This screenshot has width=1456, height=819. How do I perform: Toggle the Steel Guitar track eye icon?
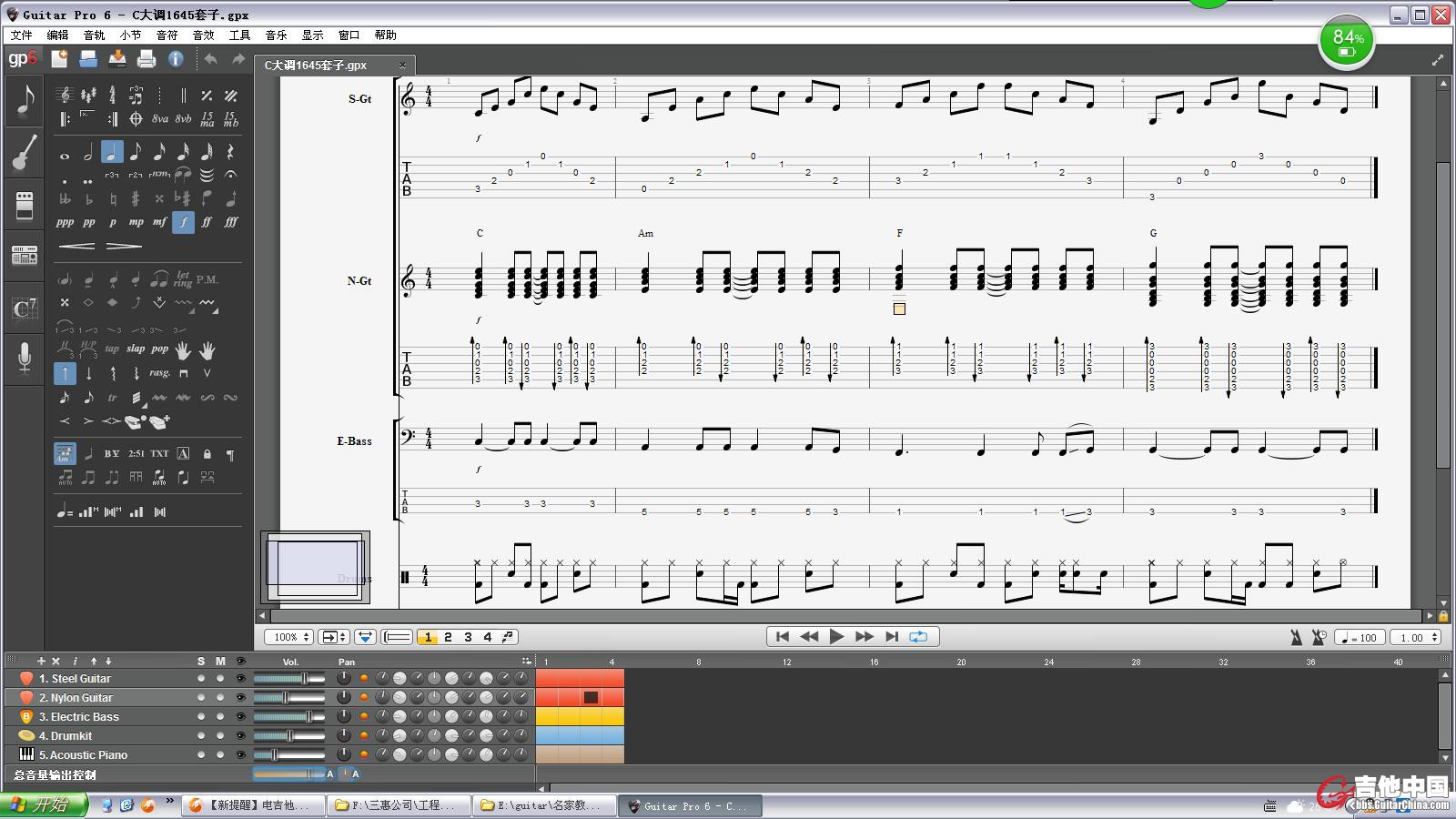click(x=240, y=678)
